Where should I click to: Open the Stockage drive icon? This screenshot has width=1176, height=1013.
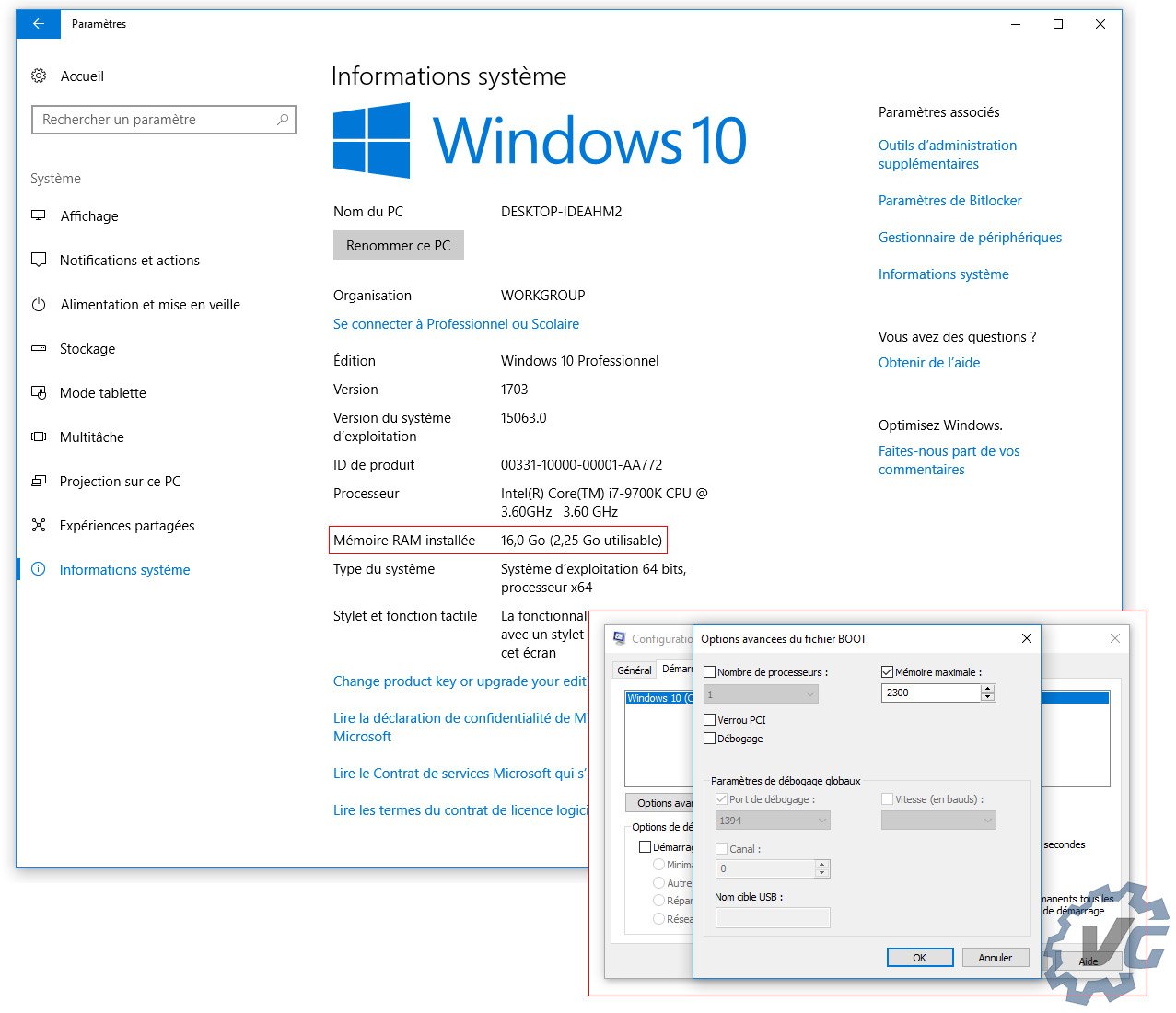coord(39,348)
